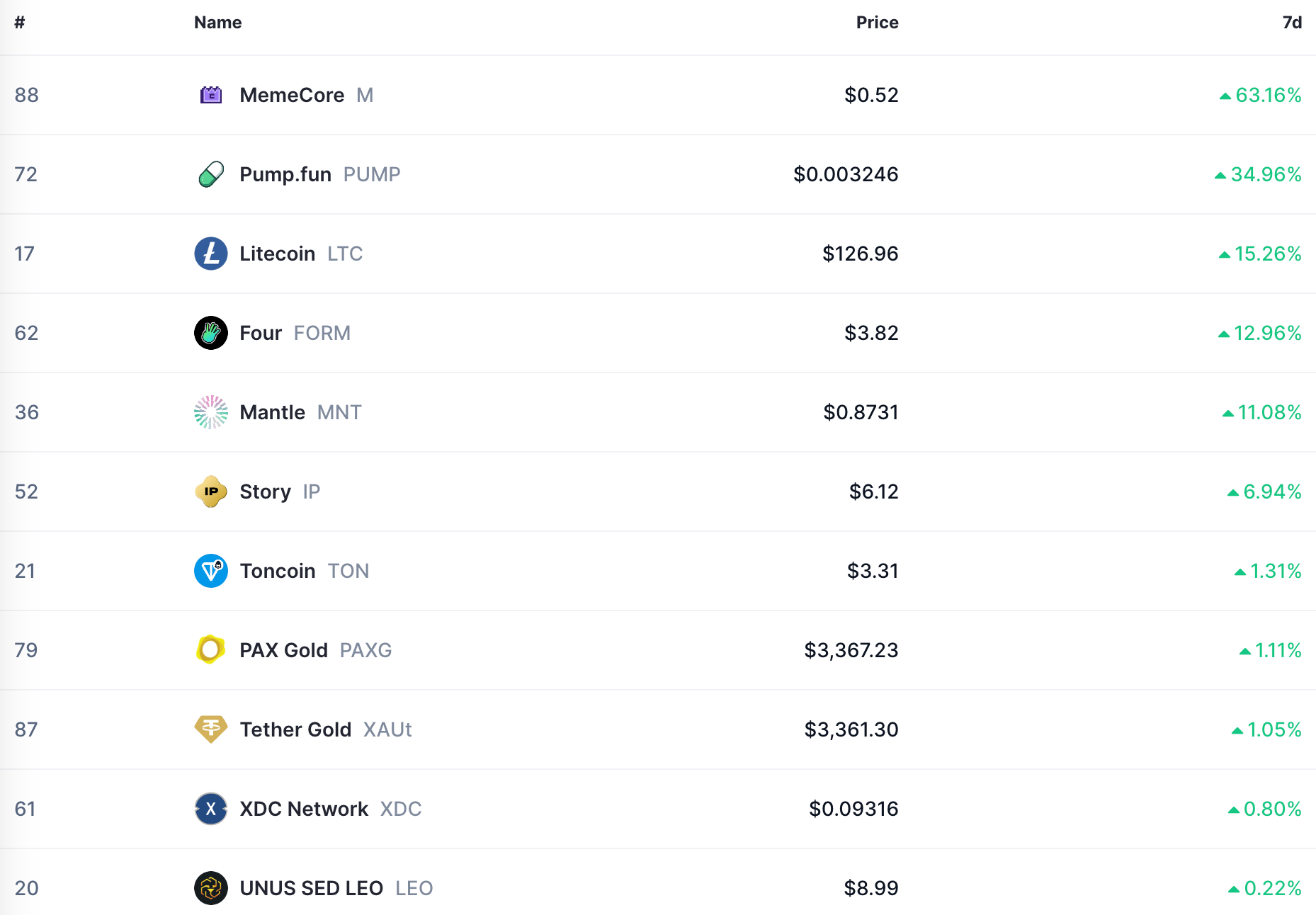Sort by the Price column header
Image resolution: width=1316 pixels, height=915 pixels.
click(x=877, y=23)
